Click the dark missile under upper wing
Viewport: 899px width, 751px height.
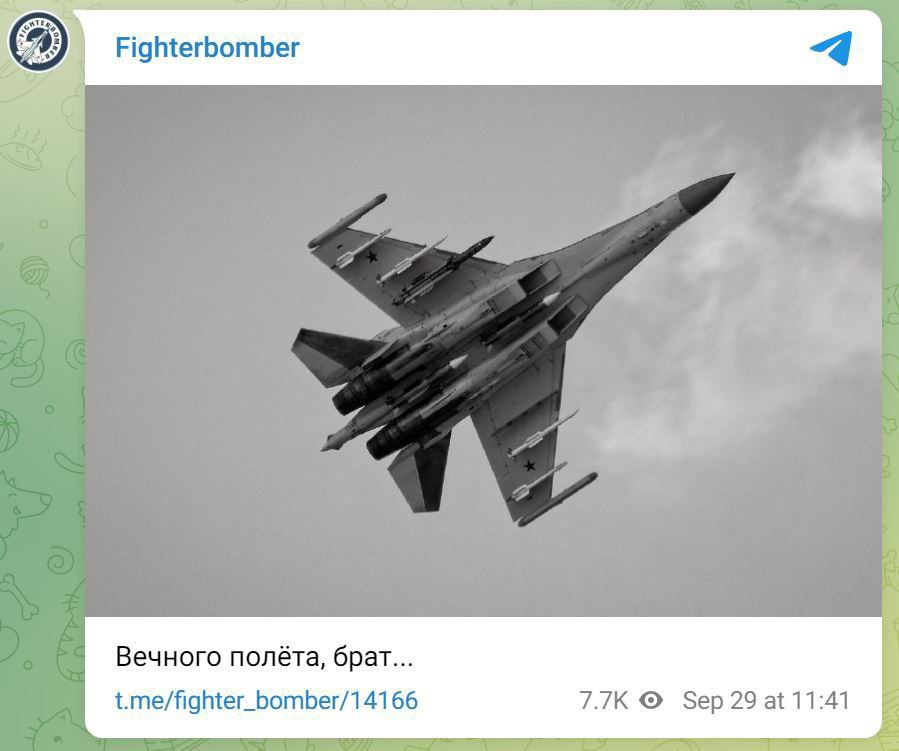tap(443, 269)
